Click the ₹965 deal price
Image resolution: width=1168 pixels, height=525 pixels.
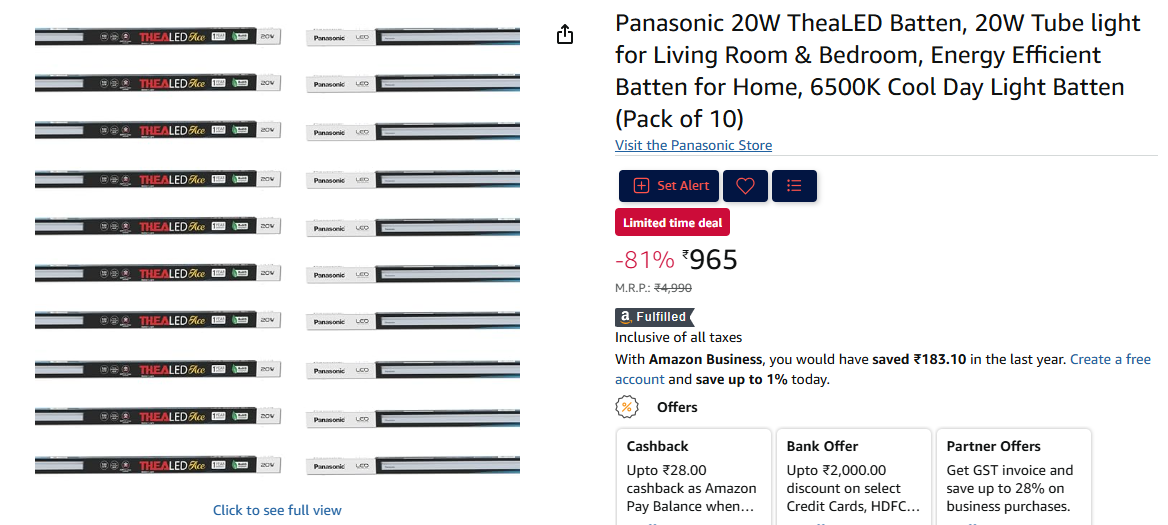[x=710, y=260]
